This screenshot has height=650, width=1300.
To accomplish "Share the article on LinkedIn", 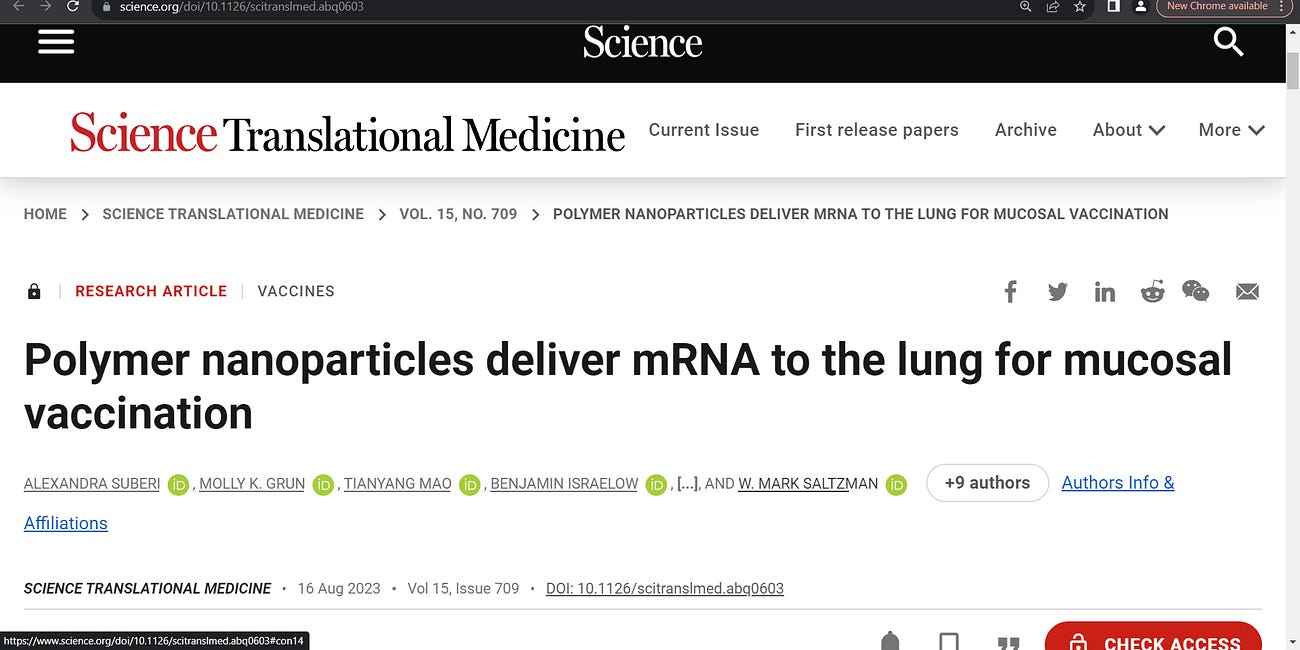I will pyautogui.click(x=1104, y=291).
